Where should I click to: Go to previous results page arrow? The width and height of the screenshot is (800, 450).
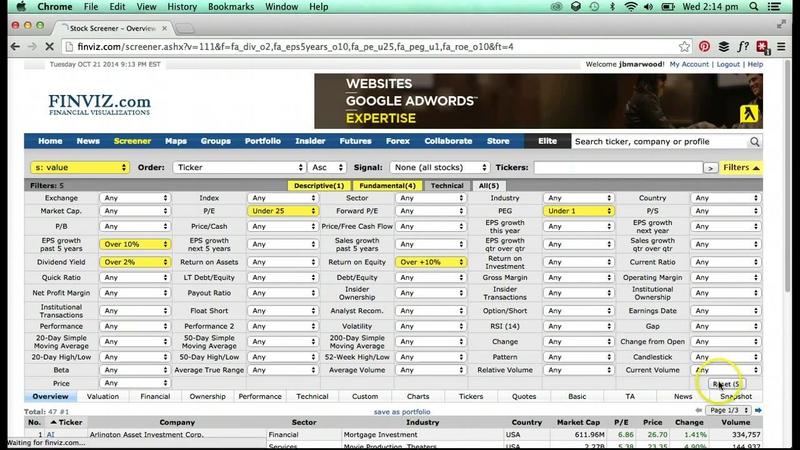[x=698, y=410]
